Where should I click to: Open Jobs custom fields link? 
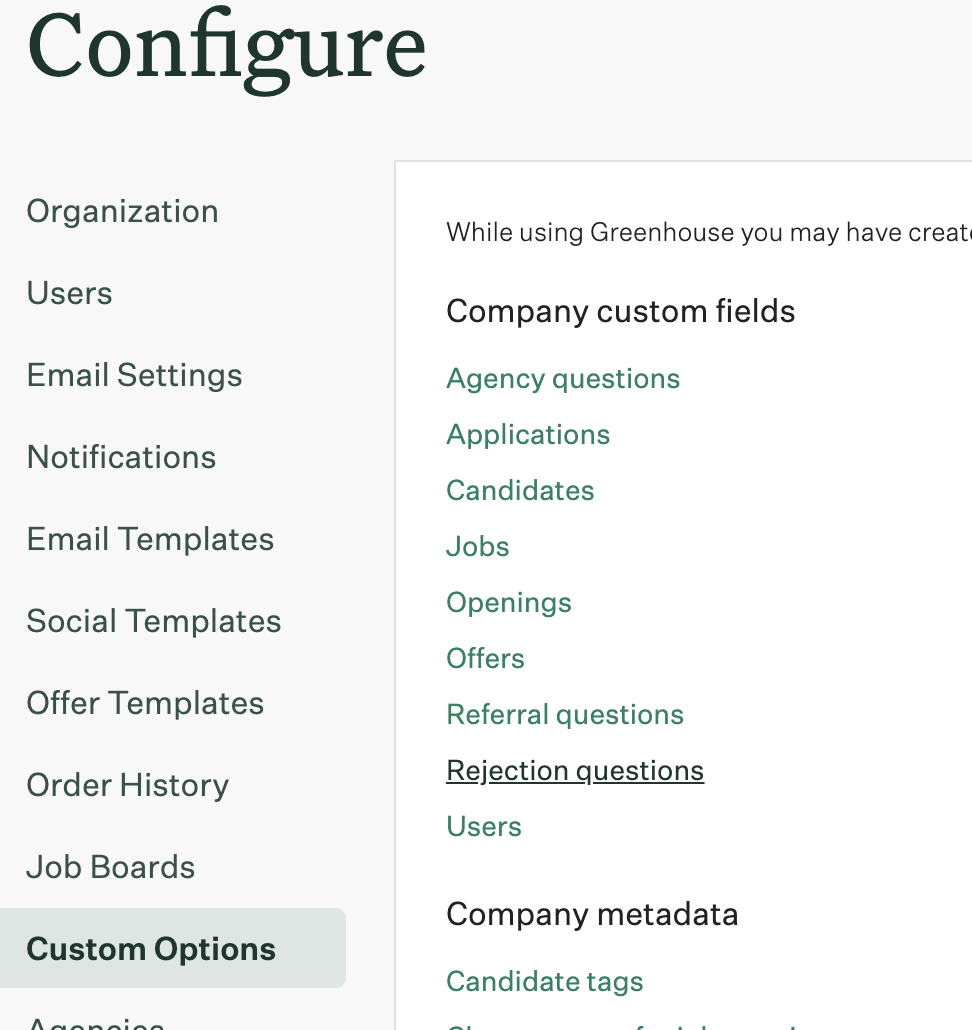click(477, 547)
